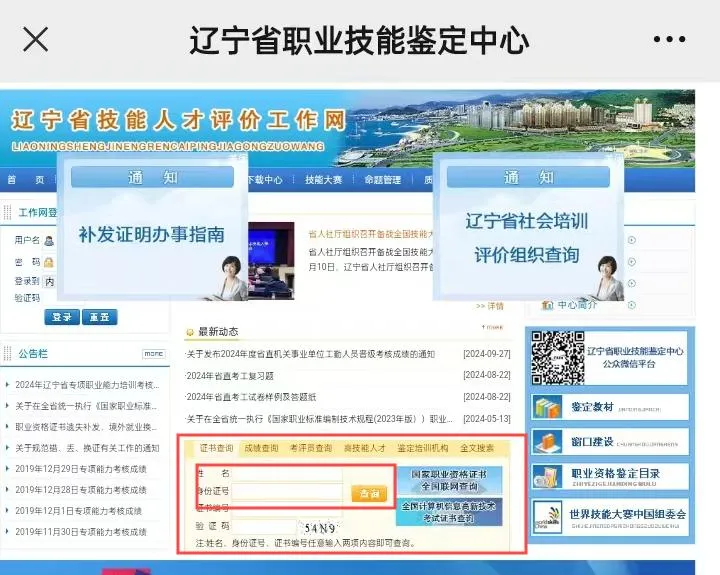Open the three-dot more options menu
720x575 pixels.
pyautogui.click(x=669, y=39)
